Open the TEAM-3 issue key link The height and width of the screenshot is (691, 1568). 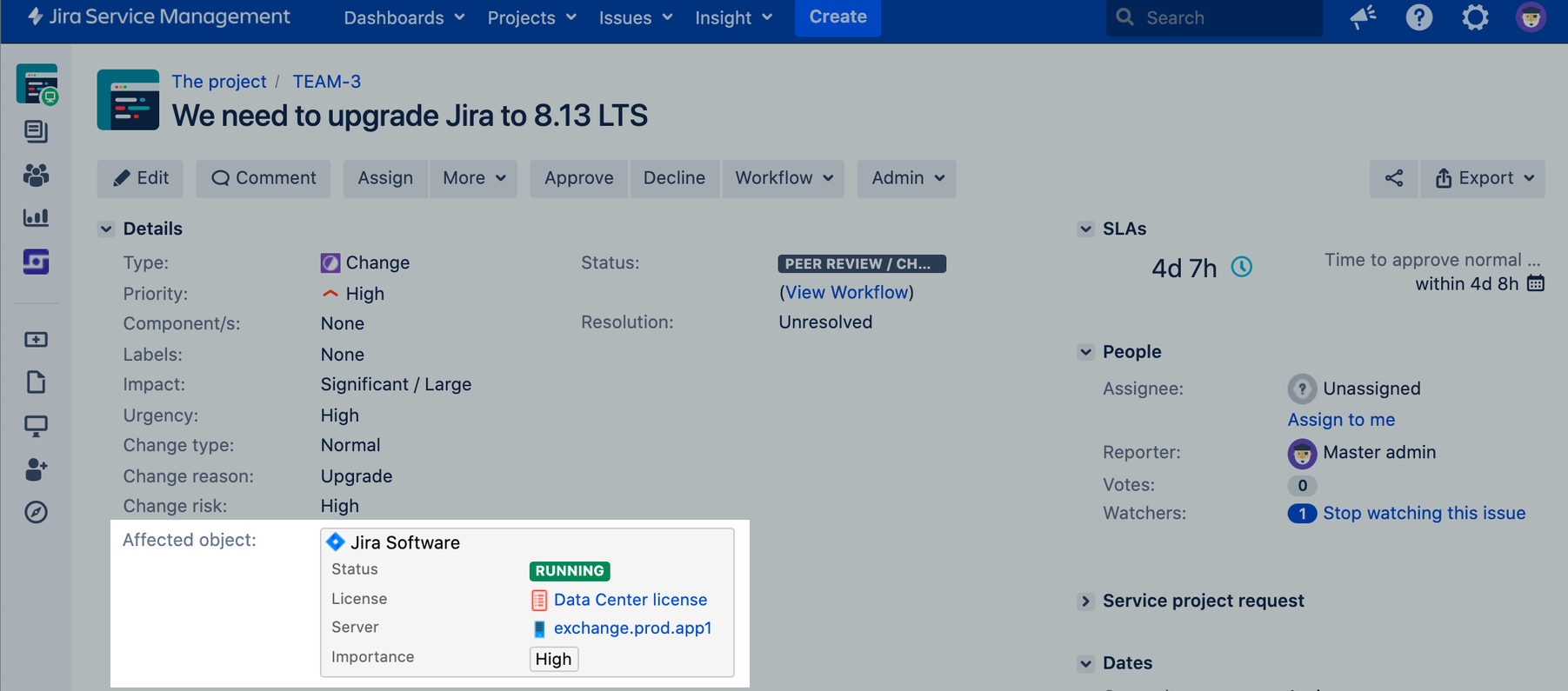(x=326, y=82)
